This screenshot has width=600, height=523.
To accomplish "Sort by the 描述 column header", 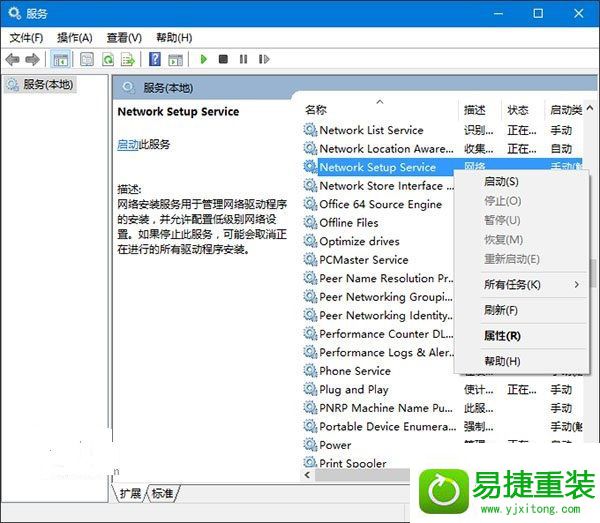I will 480,110.
